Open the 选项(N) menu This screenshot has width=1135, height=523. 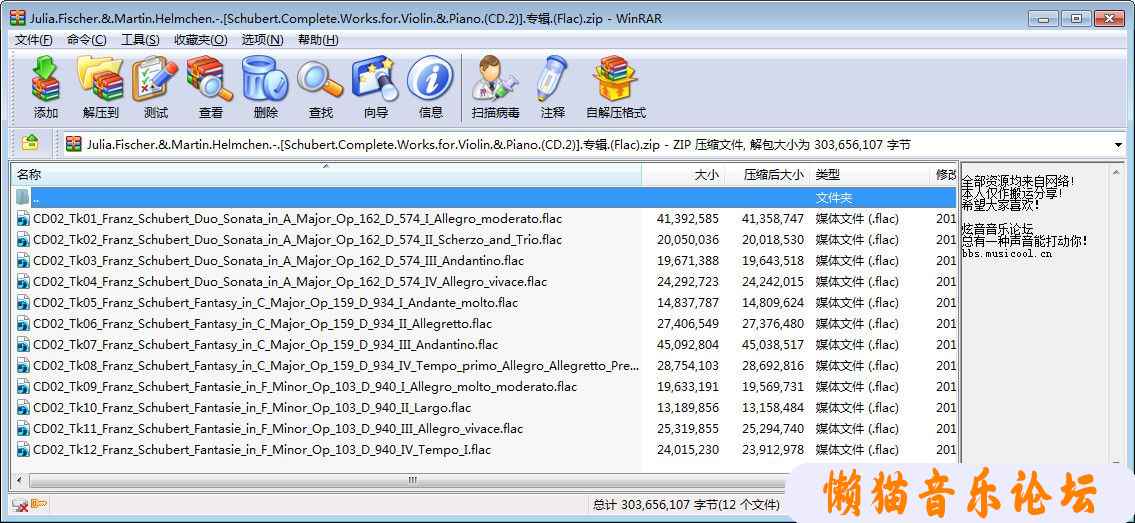point(262,40)
